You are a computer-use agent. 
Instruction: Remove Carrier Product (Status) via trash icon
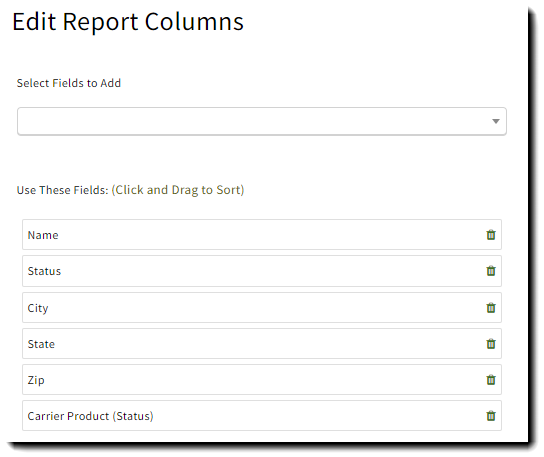(491, 416)
